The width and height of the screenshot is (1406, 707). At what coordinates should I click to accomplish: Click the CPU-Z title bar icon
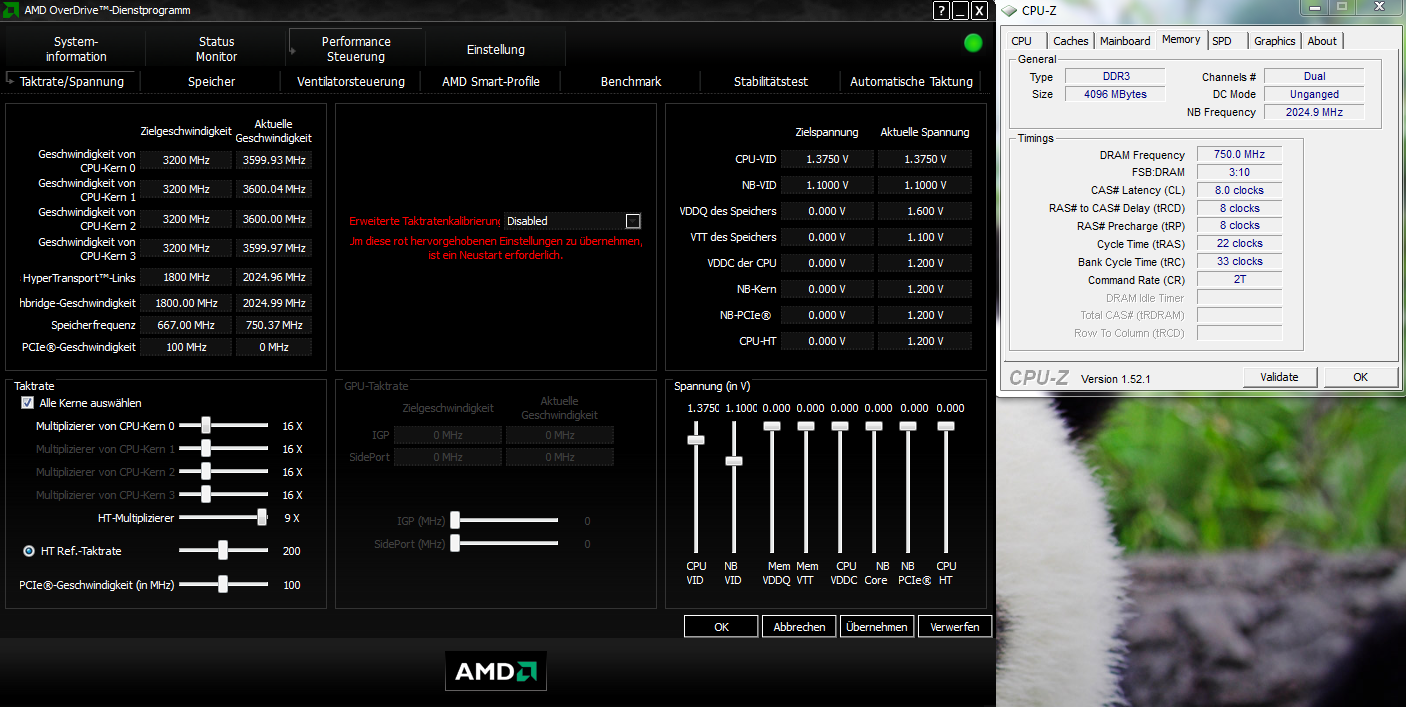[x=1009, y=11]
